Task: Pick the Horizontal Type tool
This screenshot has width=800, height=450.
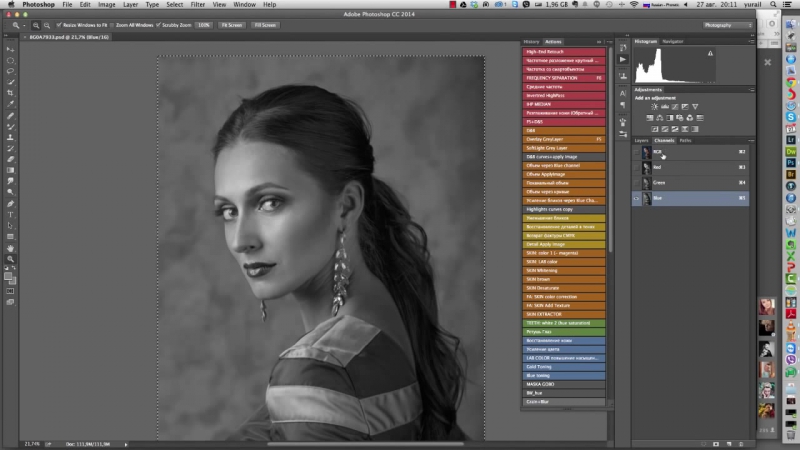Action: 10,215
